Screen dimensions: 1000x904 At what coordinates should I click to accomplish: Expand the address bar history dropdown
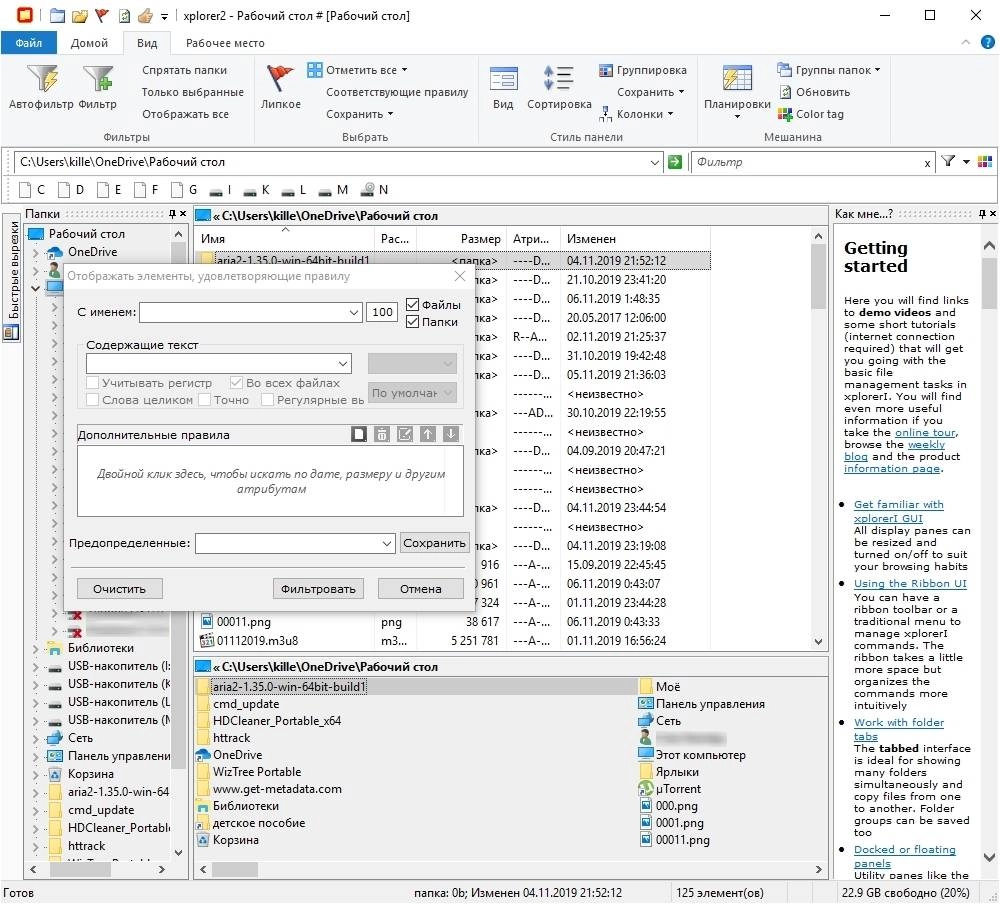(654, 161)
